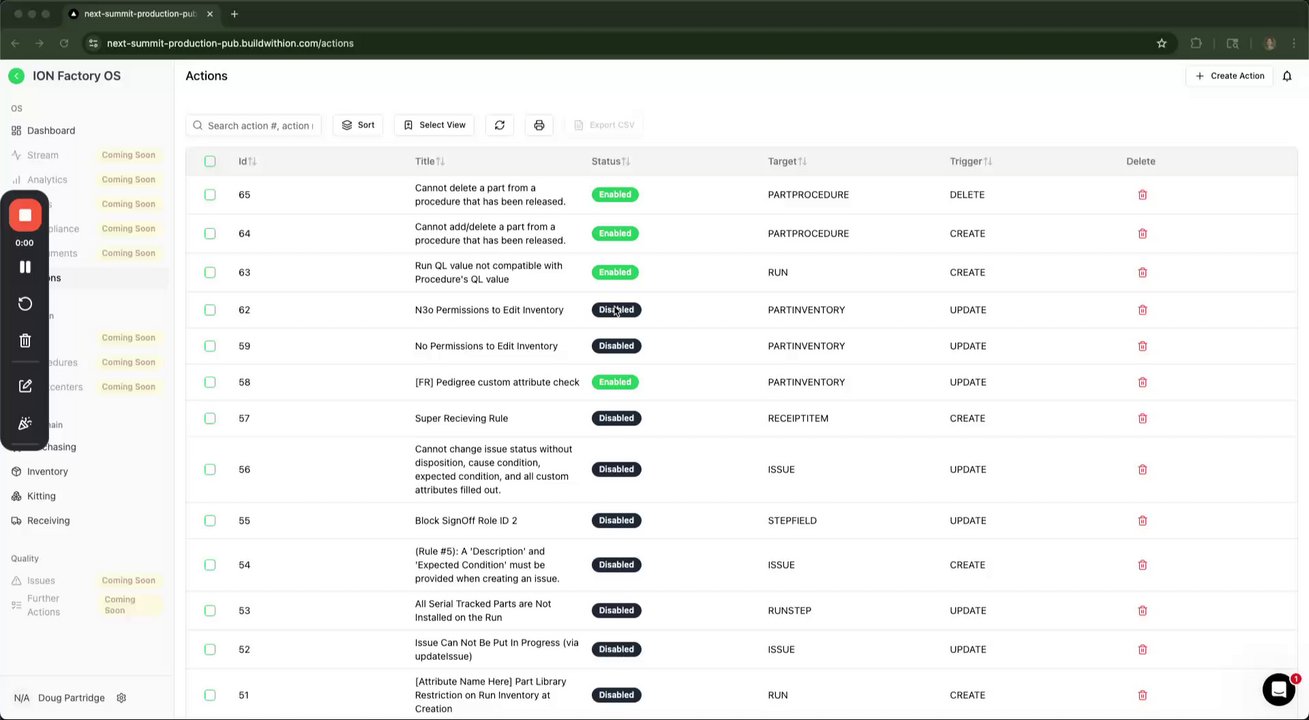Screen dimensions: 1309x720
Task: Delete action 62 with trash icon
Action: point(1142,310)
